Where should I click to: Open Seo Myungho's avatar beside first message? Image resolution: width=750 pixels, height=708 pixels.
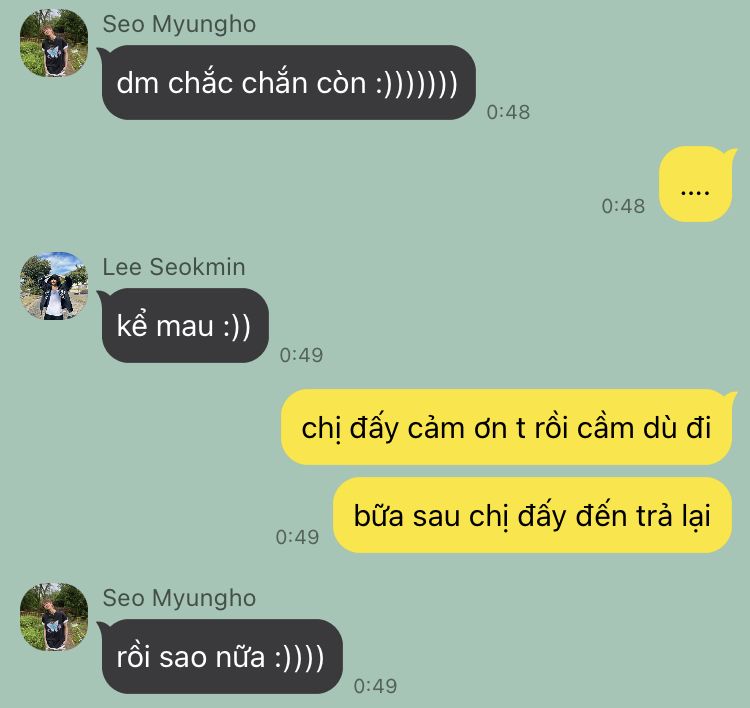coord(54,43)
